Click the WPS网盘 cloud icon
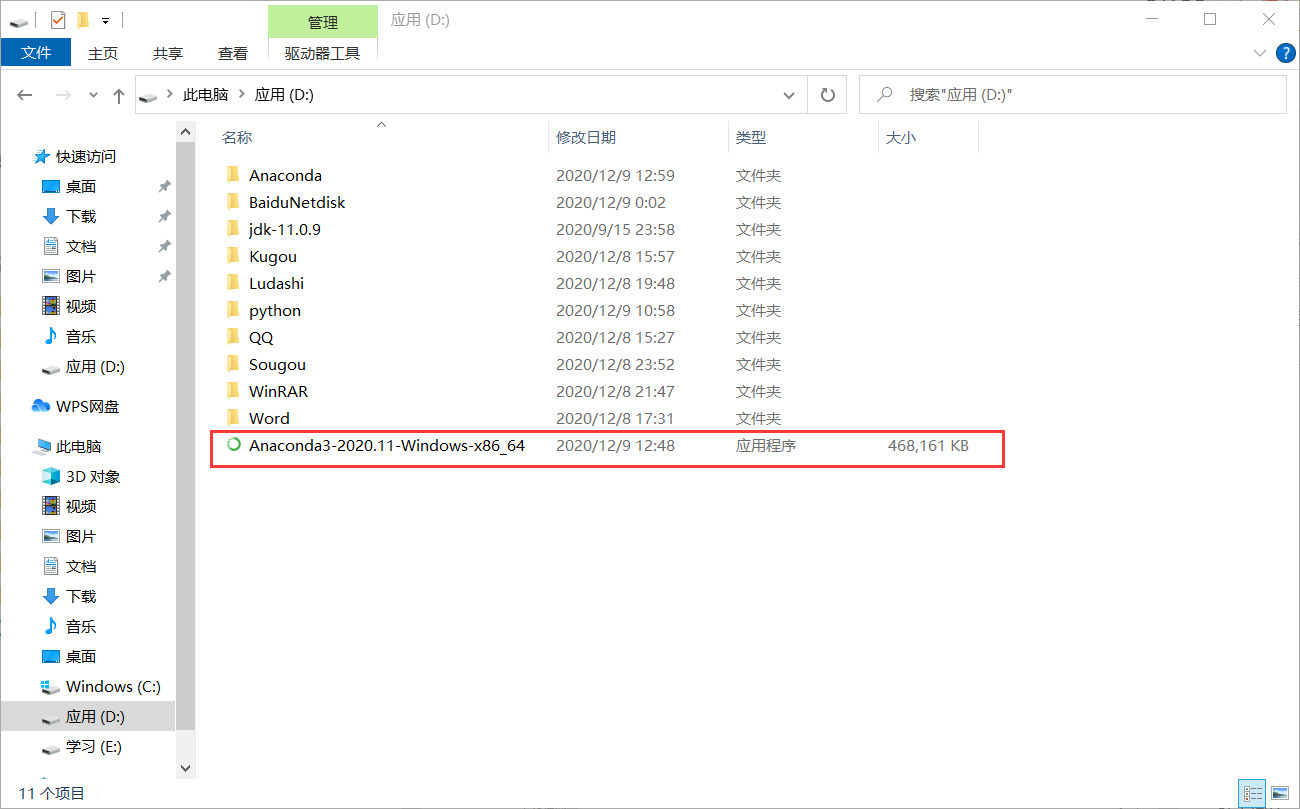This screenshot has width=1300, height=809. [41, 406]
